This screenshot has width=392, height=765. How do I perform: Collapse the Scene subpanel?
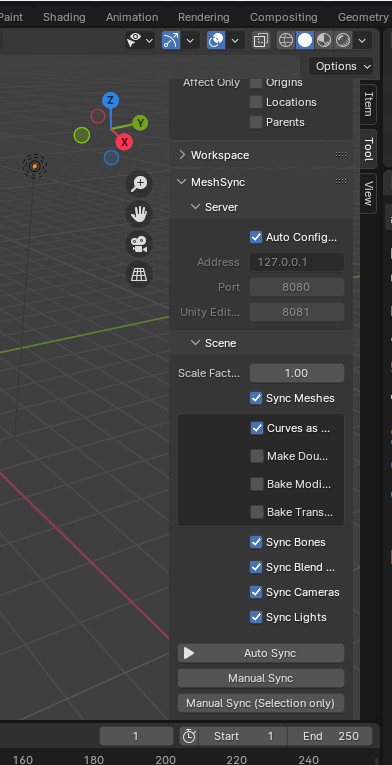click(x=196, y=343)
